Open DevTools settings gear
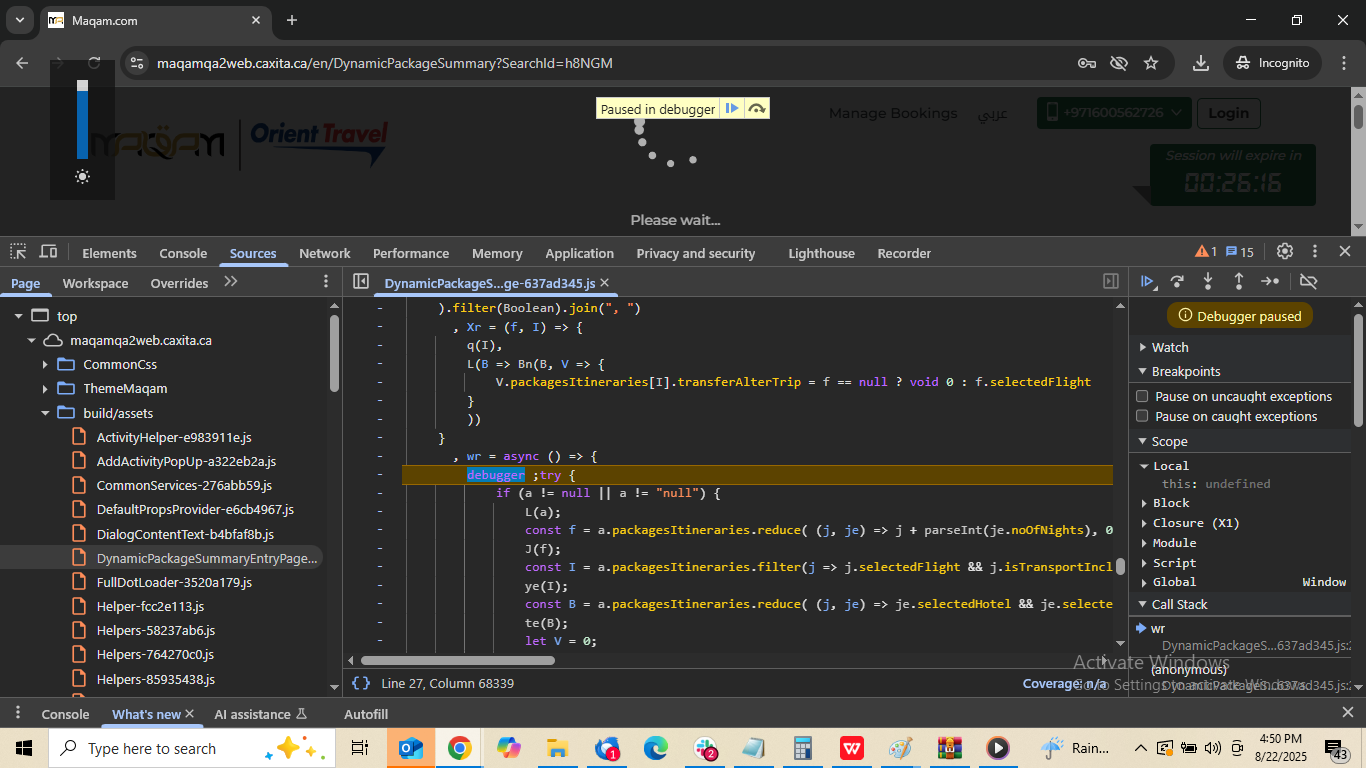The width and height of the screenshot is (1366, 768). coord(1285,252)
